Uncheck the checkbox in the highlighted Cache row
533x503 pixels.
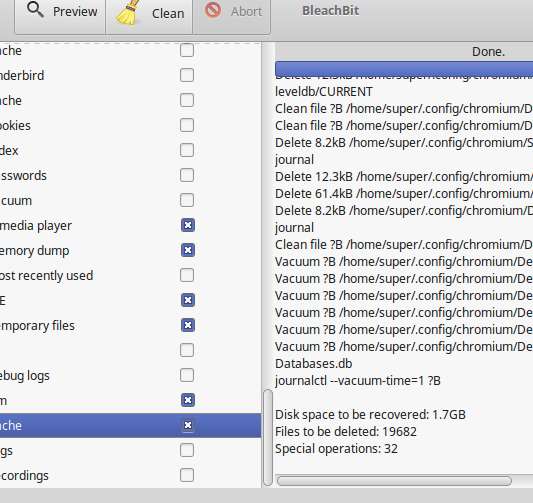coord(188,425)
